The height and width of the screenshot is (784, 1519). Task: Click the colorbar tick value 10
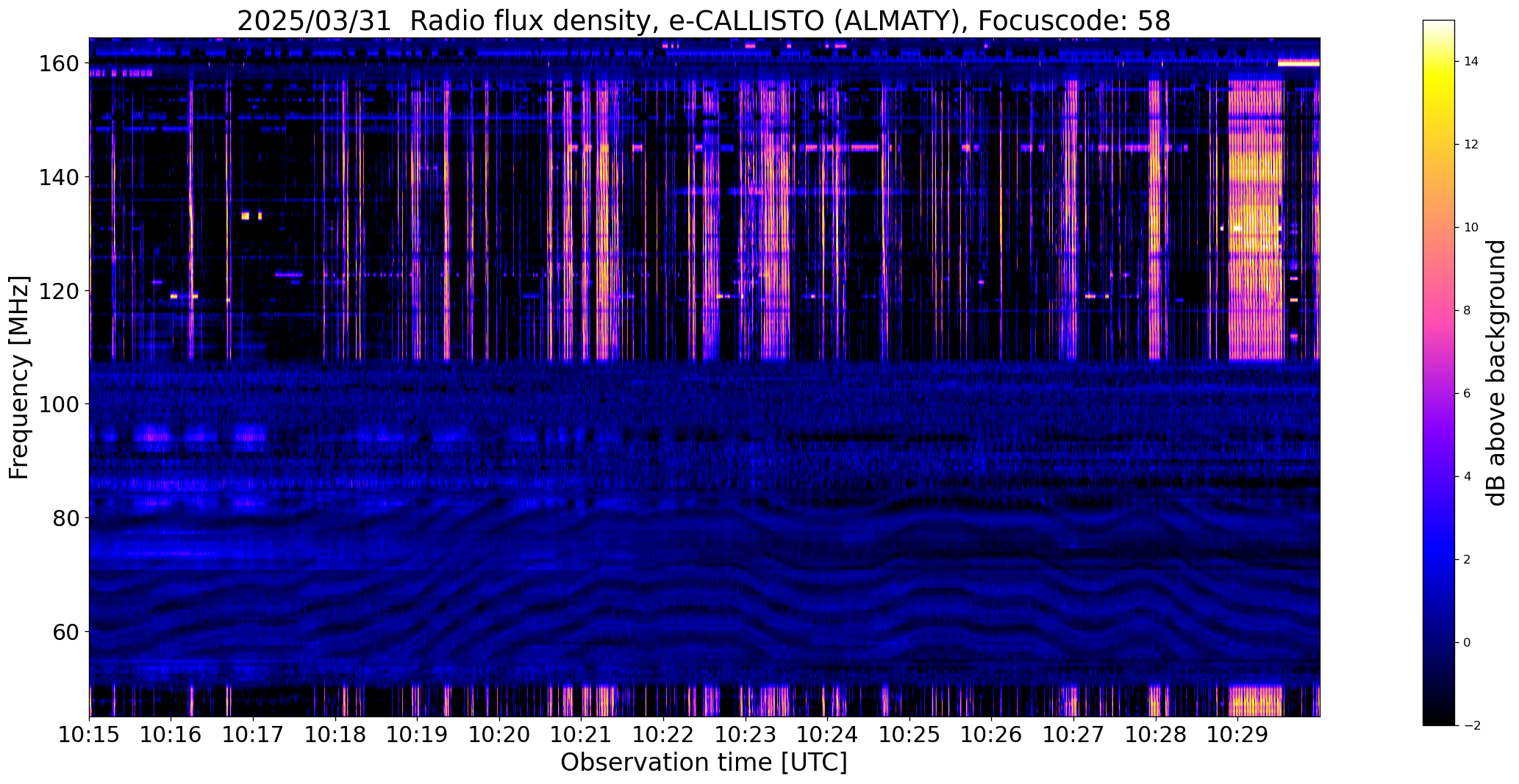1470,228
